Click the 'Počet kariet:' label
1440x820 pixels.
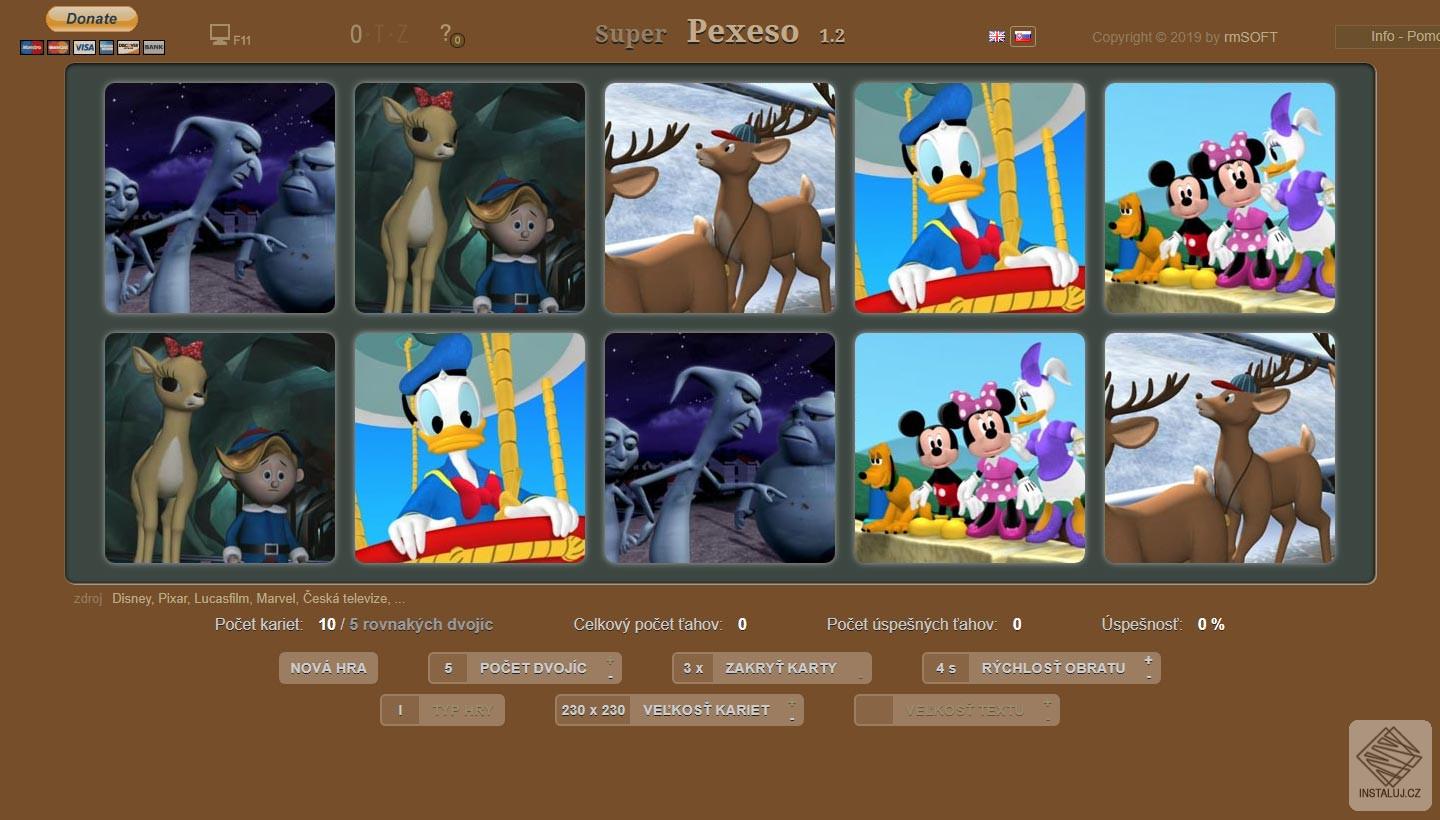pos(259,625)
